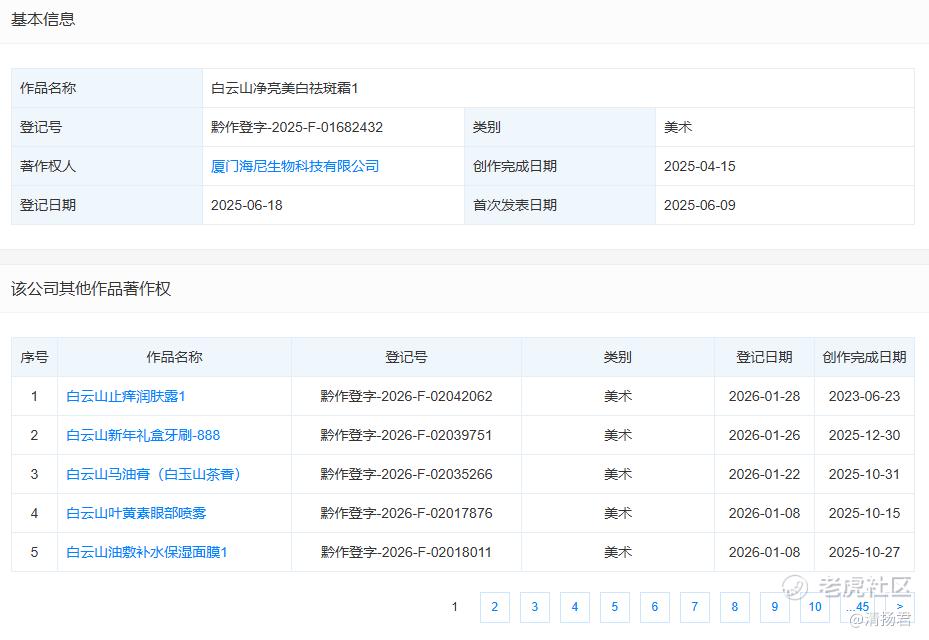This screenshot has width=929, height=640.
Task: Switch to page 7 of the list
Action: coord(694,607)
